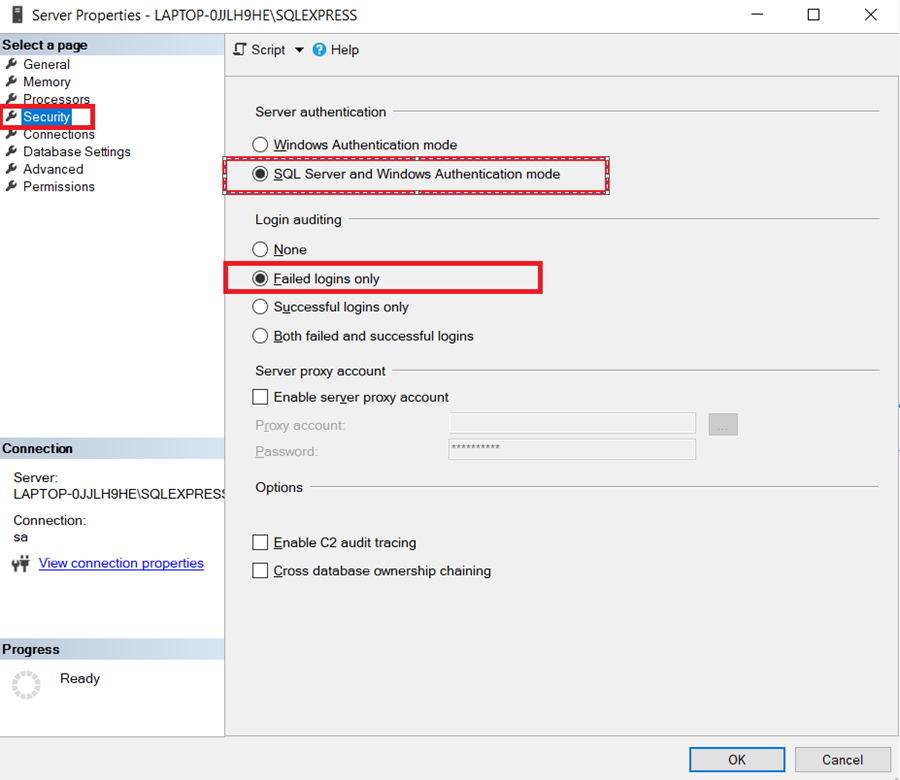This screenshot has height=780, width=900.
Task: Click the Script scroll icon
Action: 239,49
